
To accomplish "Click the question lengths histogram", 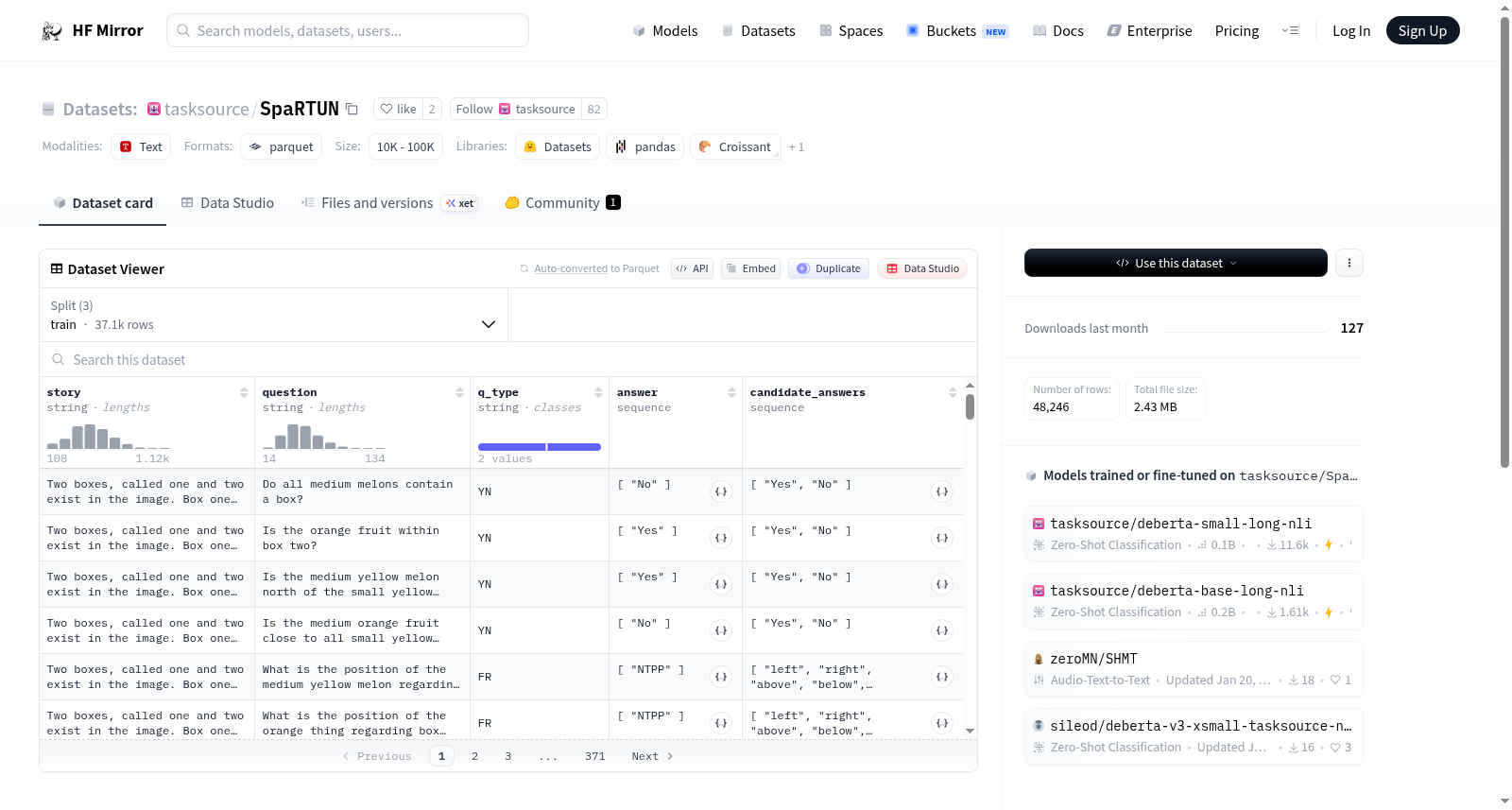I will click(324, 437).
